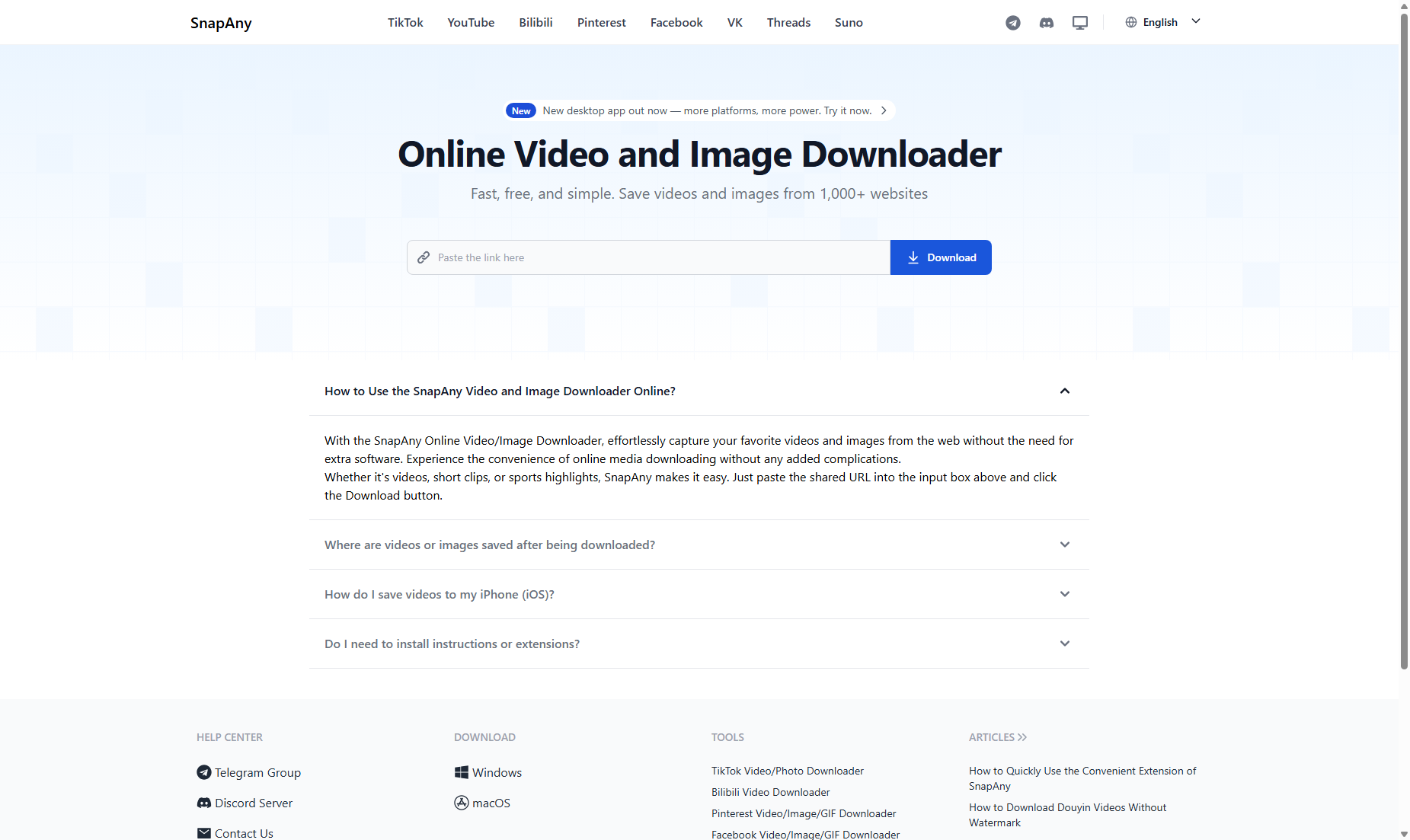The width and height of the screenshot is (1410, 840).
Task: Open Contact Us link text
Action: coord(244,833)
